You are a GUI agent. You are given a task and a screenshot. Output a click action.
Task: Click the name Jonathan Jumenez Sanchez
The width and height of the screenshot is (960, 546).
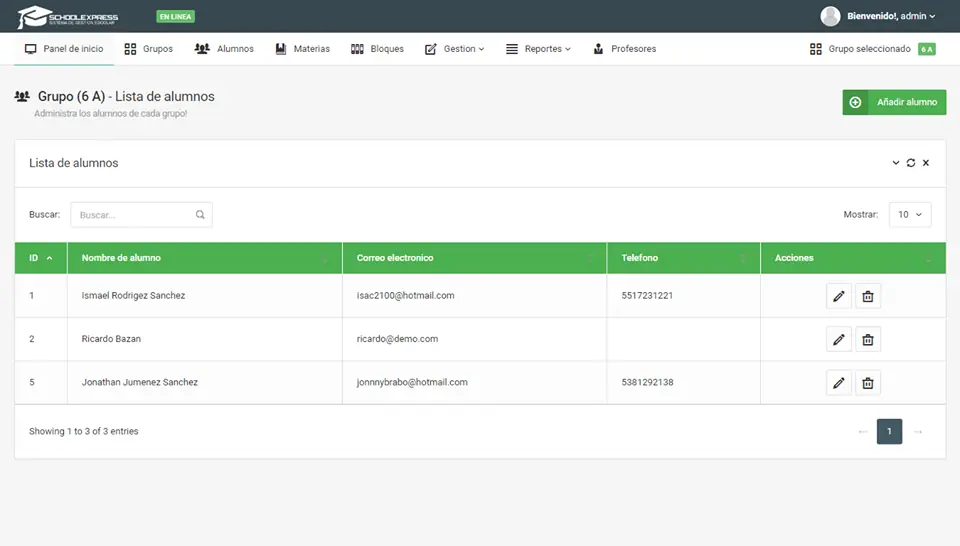(x=140, y=383)
